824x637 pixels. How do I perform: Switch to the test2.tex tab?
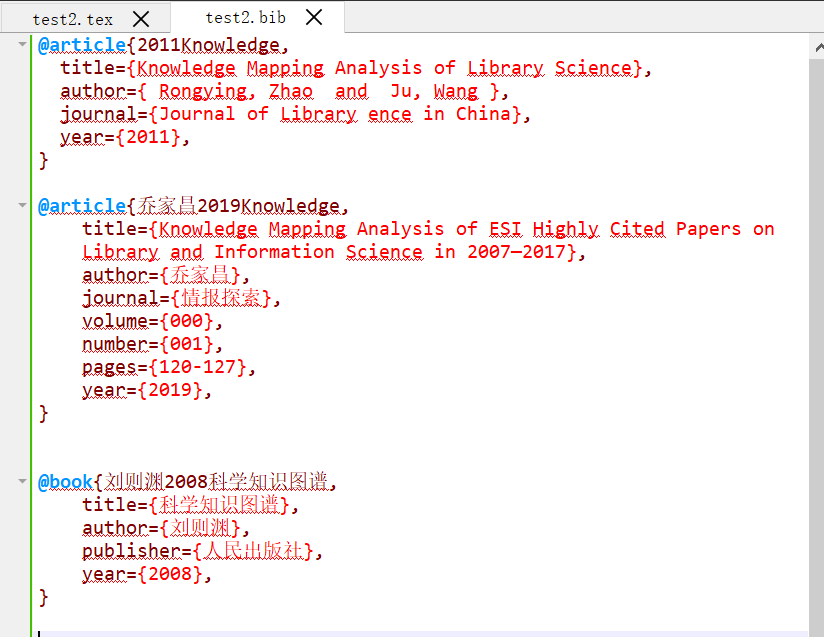point(70,17)
